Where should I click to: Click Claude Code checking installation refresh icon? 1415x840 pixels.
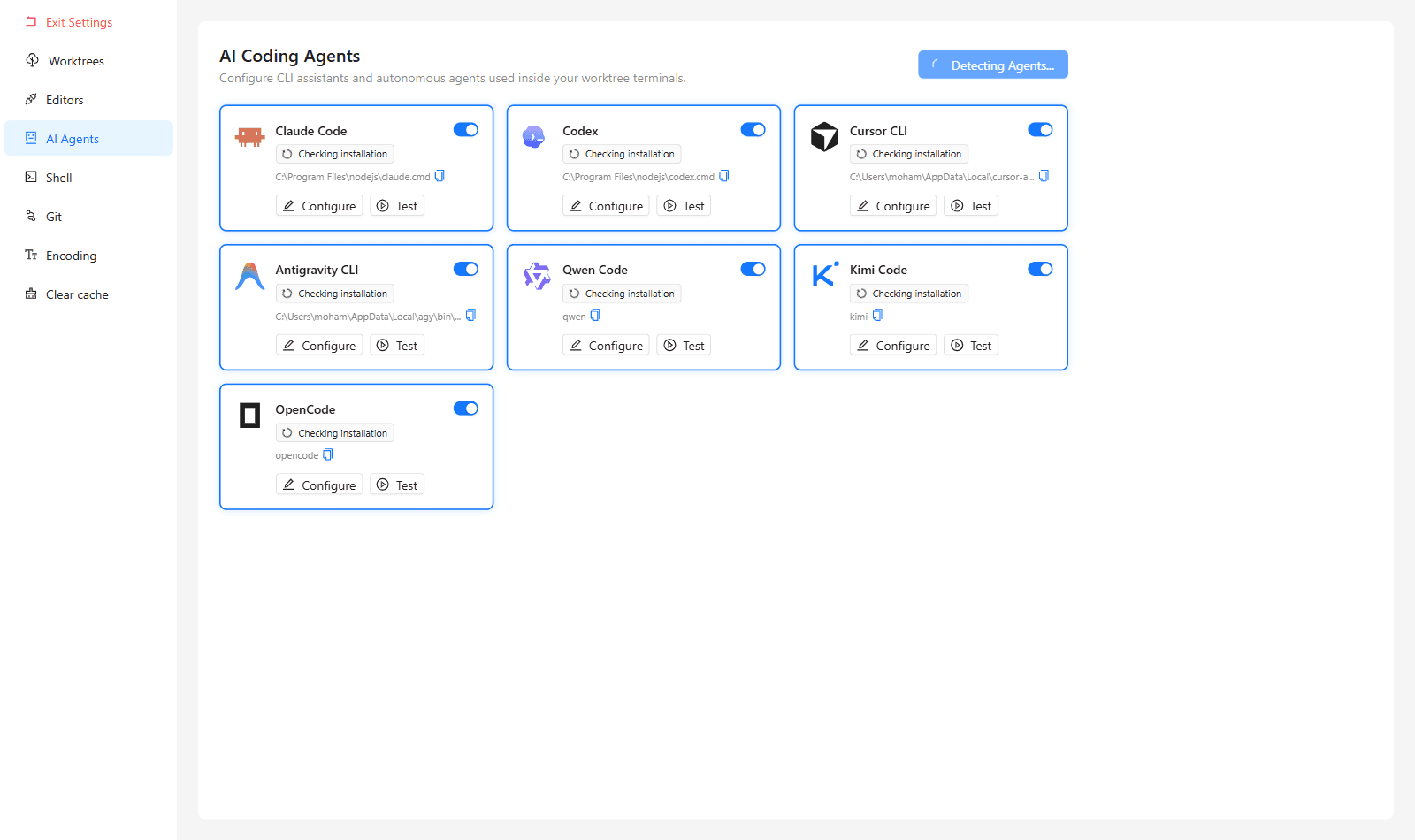pyautogui.click(x=287, y=154)
